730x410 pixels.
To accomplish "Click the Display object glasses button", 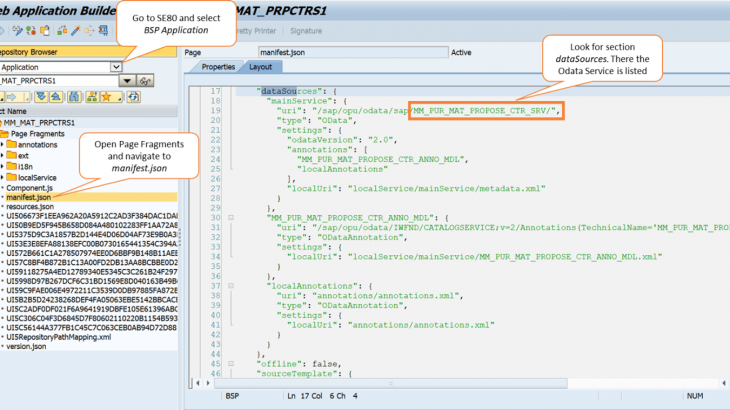I will coord(145,81).
